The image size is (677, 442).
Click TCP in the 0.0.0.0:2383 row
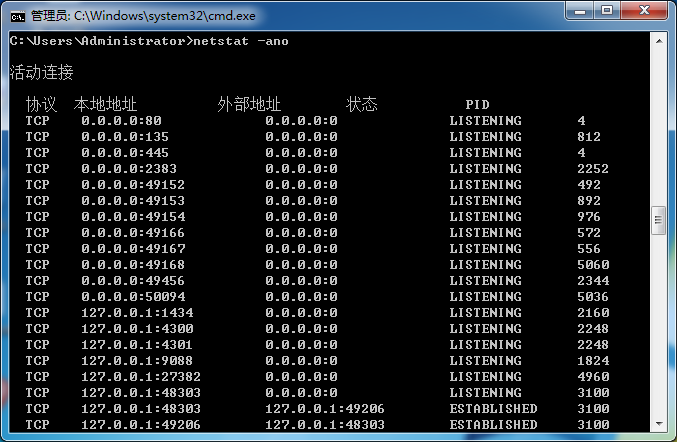37,169
